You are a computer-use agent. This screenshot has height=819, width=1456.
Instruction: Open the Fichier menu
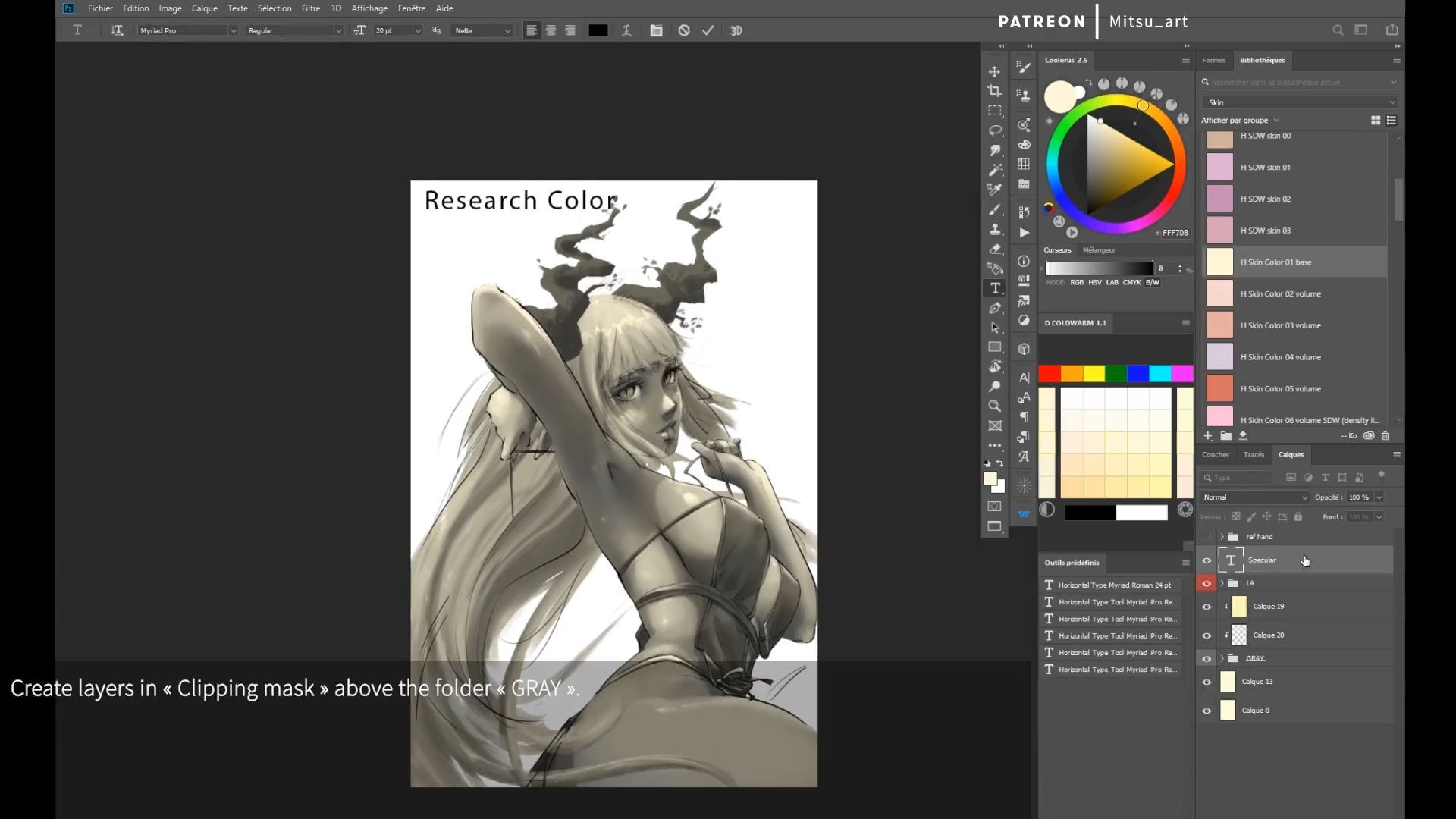pos(100,8)
